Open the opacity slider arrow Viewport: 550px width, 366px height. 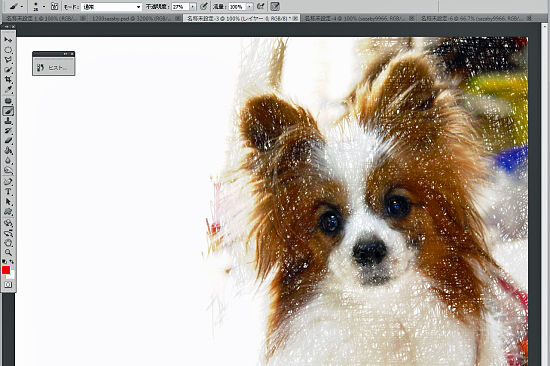pos(193,7)
